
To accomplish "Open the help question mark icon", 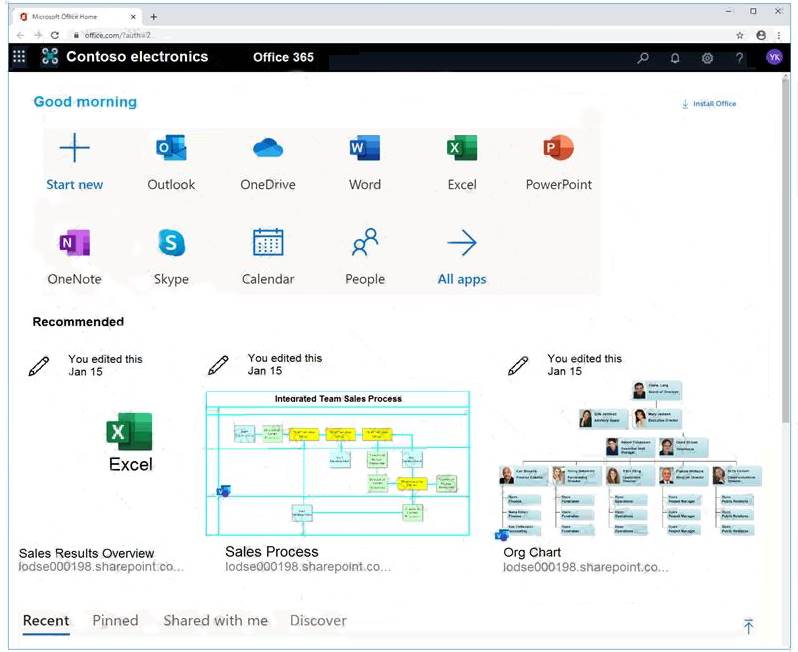I will click(x=739, y=58).
